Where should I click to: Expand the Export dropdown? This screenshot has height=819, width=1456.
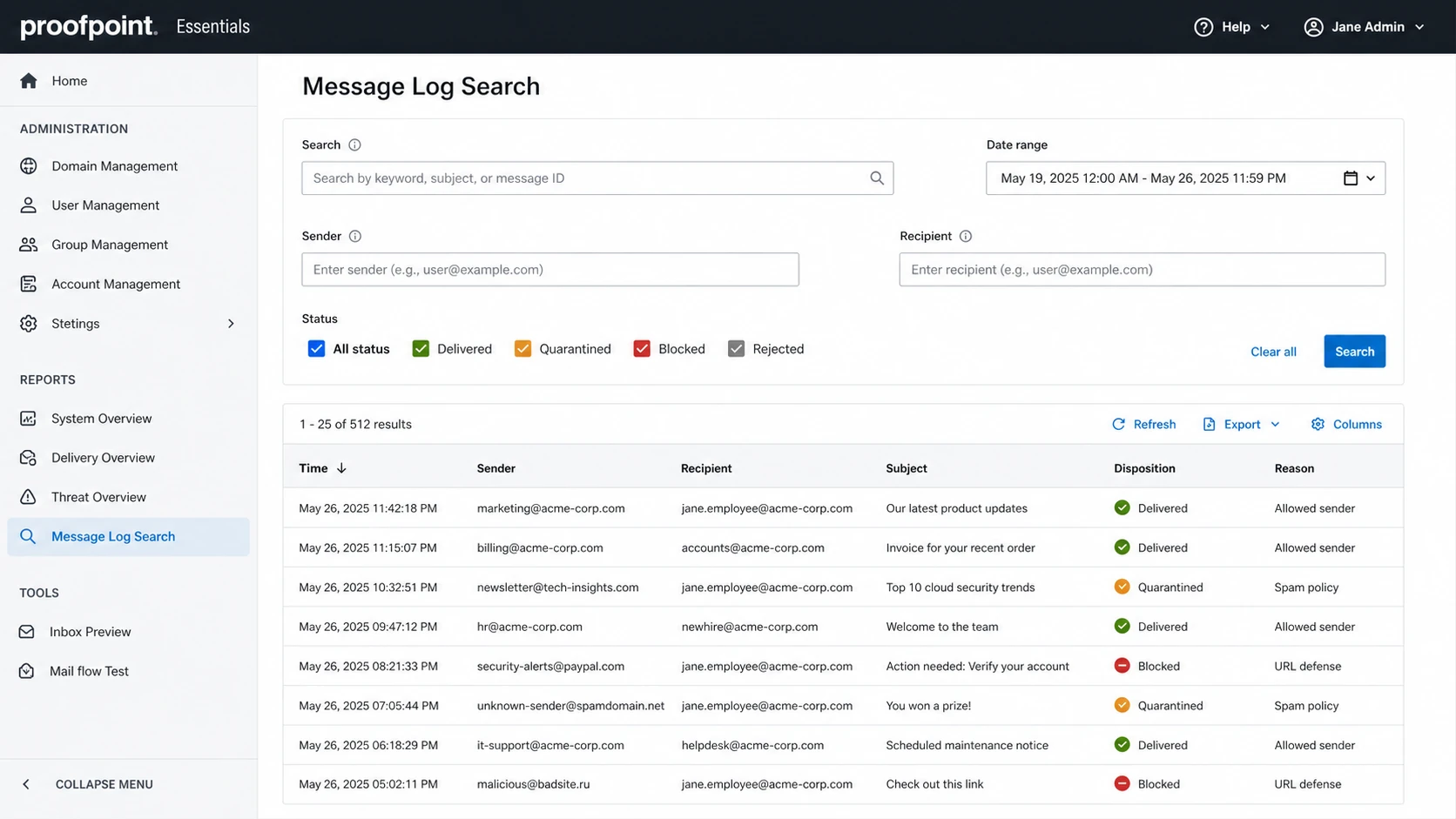tap(1242, 424)
